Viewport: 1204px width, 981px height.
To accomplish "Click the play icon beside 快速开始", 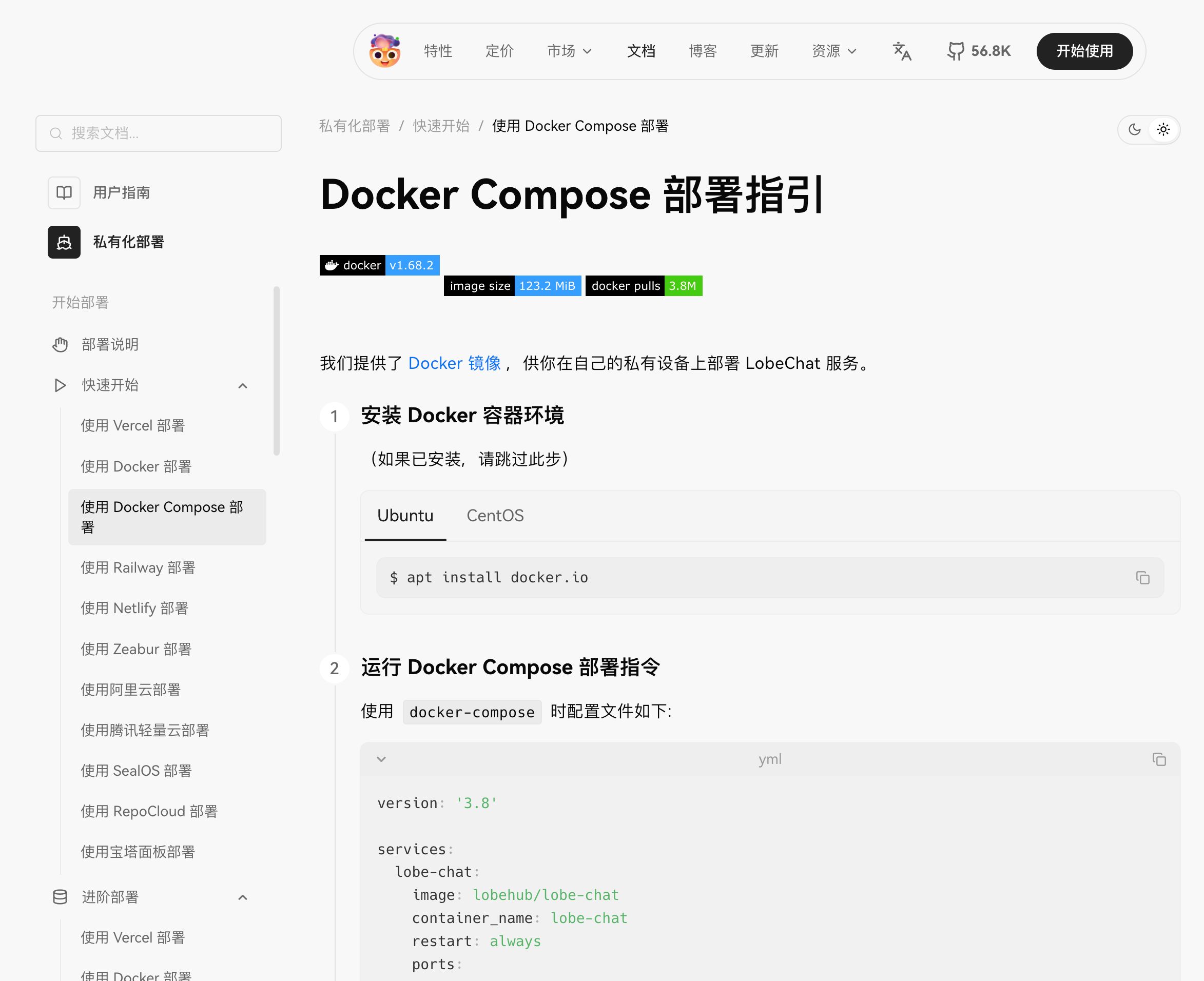I will (60, 385).
